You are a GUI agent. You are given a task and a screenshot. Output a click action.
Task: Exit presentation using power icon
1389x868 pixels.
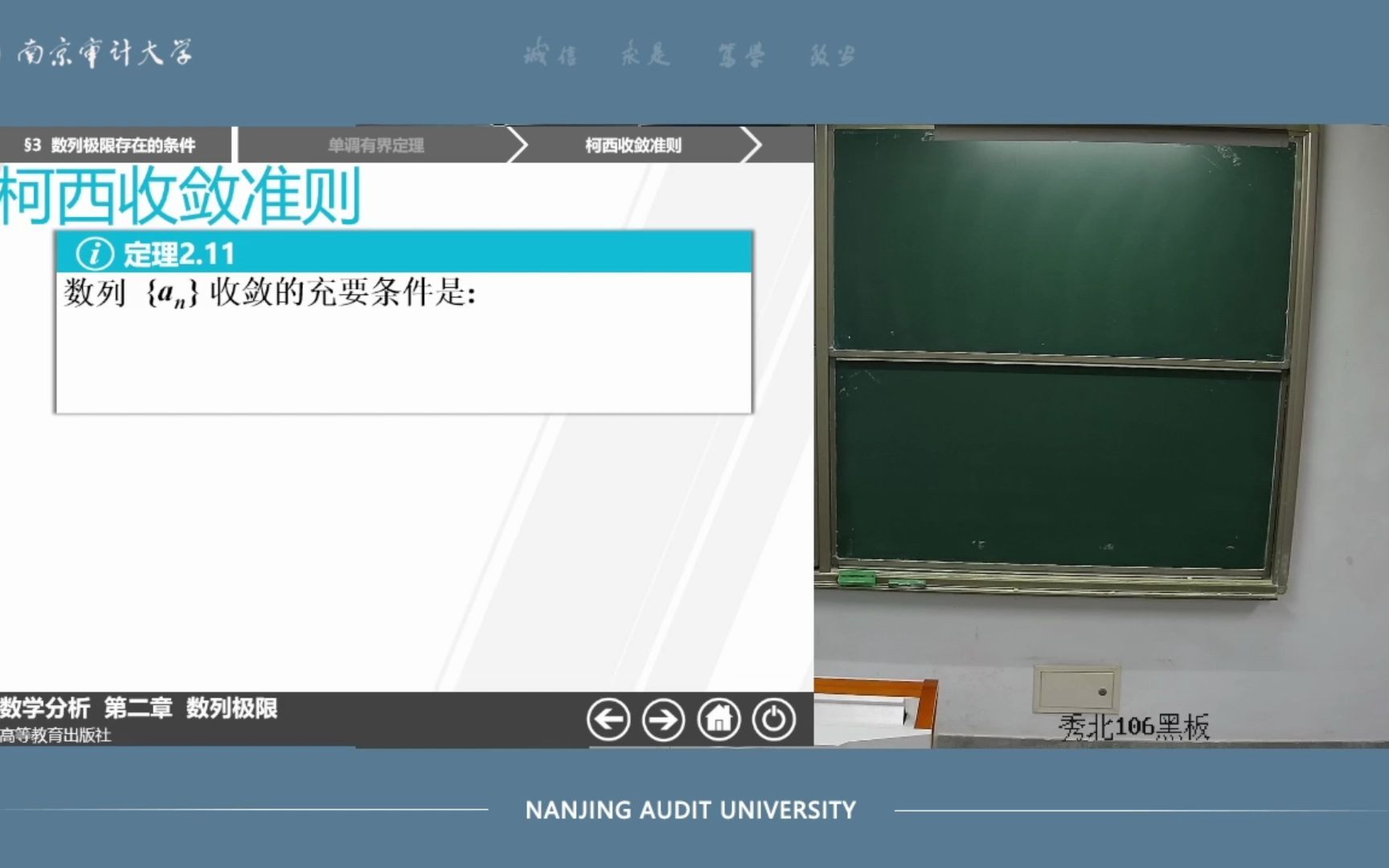coord(774,719)
